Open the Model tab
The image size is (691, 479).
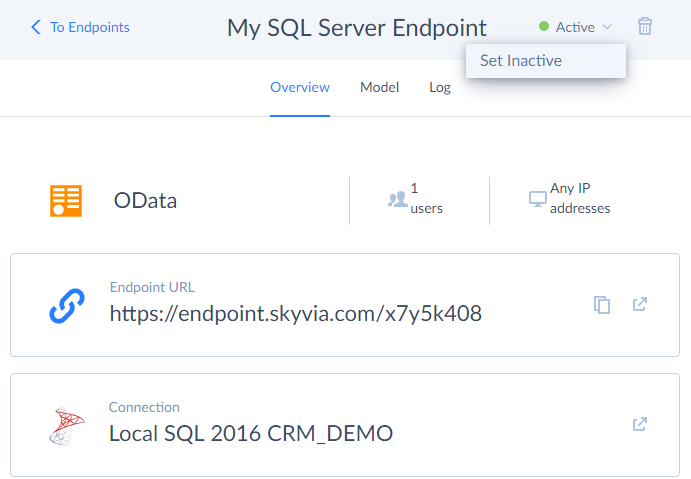tap(379, 87)
